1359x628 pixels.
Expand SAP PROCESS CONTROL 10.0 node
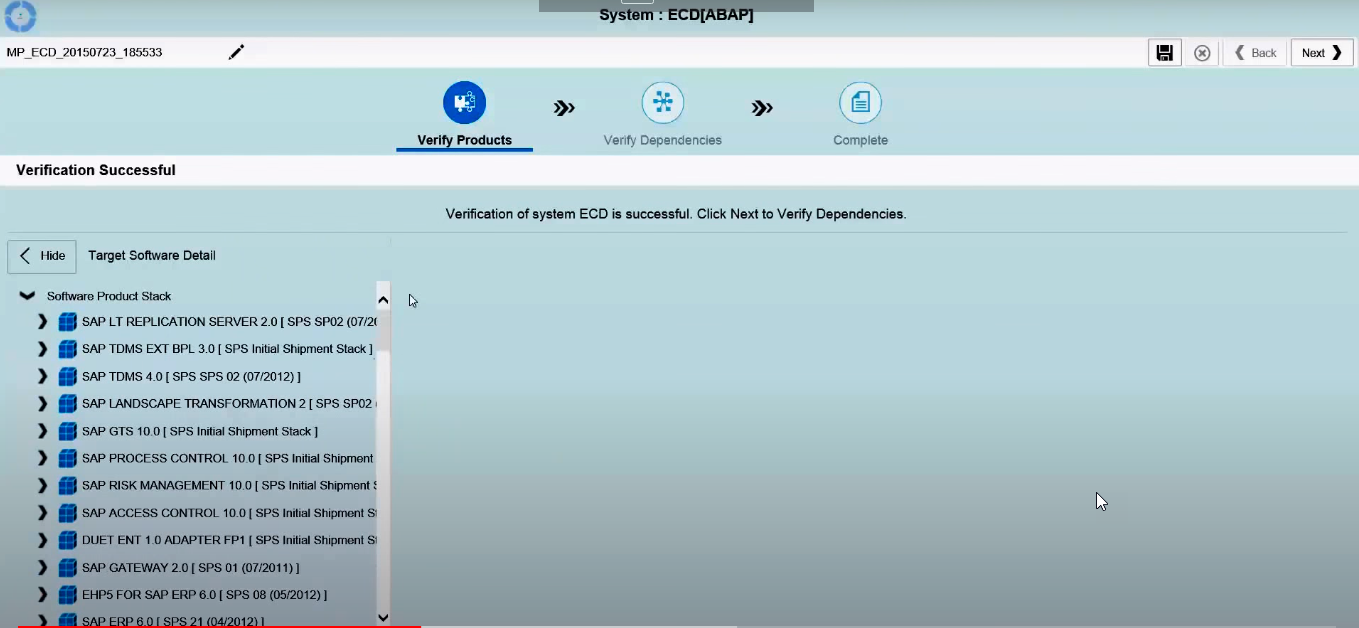42,458
